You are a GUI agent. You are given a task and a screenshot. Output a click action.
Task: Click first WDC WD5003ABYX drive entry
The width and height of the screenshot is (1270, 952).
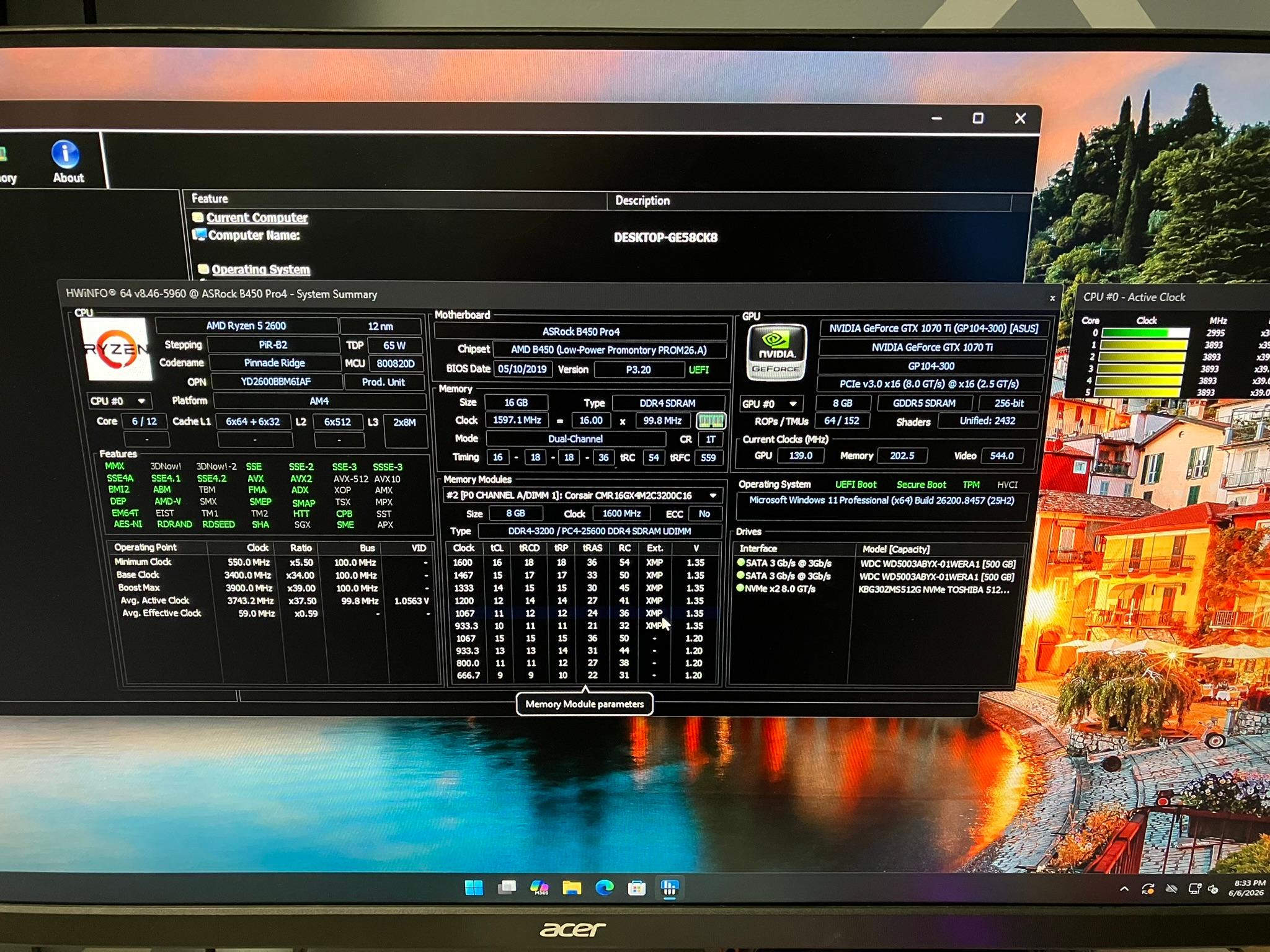point(938,564)
